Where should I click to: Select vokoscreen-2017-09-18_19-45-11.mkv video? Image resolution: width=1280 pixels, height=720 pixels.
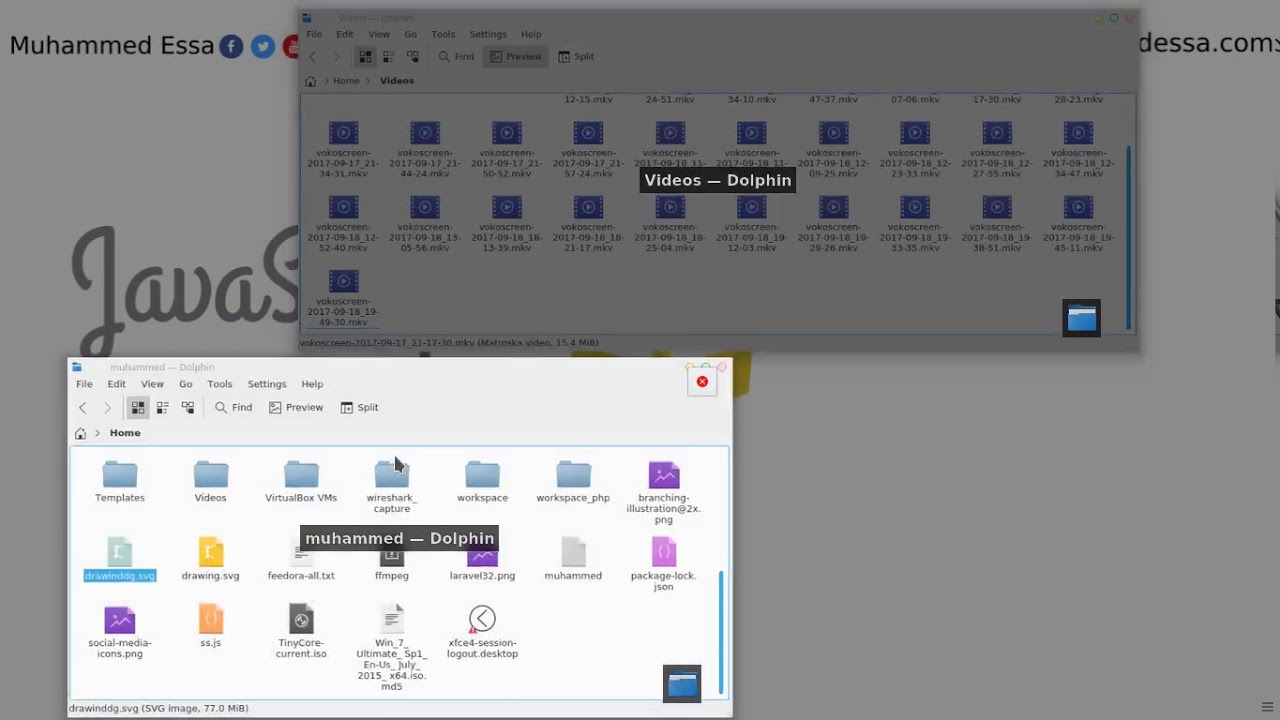(x=1078, y=224)
